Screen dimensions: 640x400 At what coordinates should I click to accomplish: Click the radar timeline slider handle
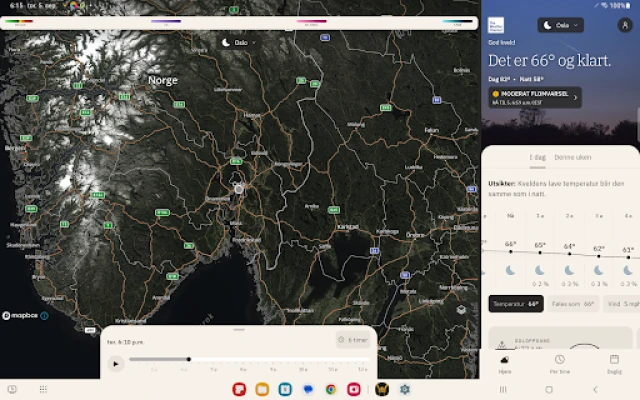click(x=189, y=359)
